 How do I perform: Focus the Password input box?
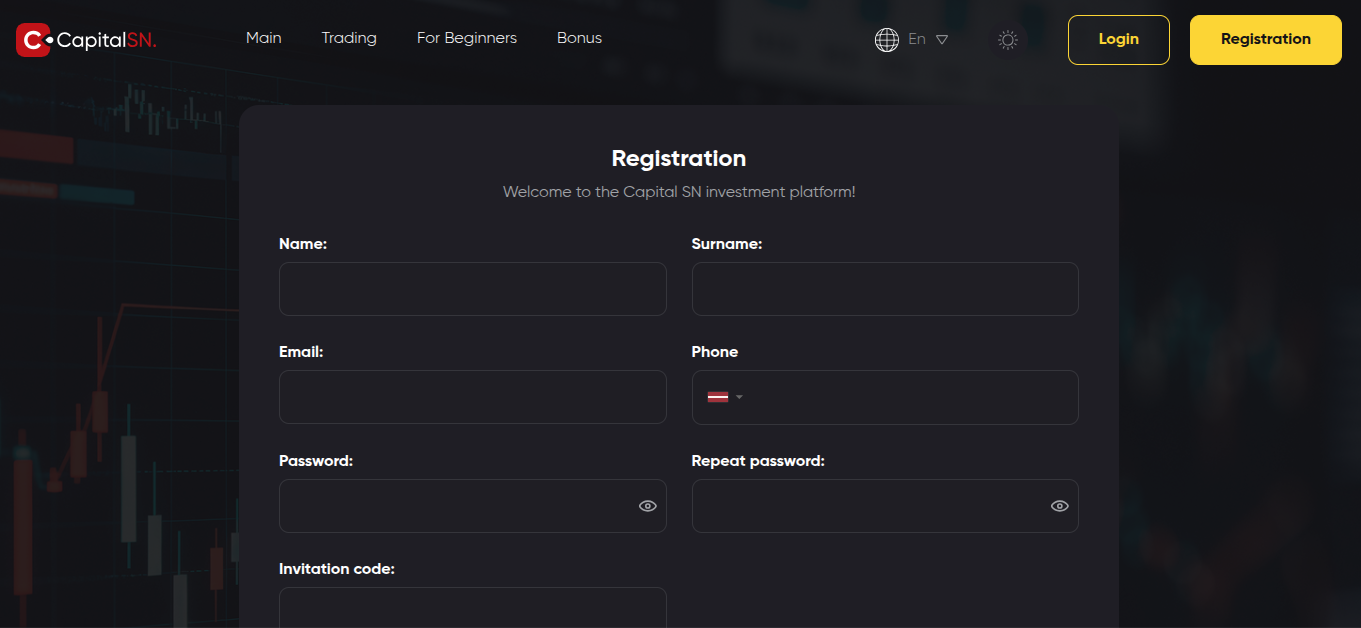(455, 506)
